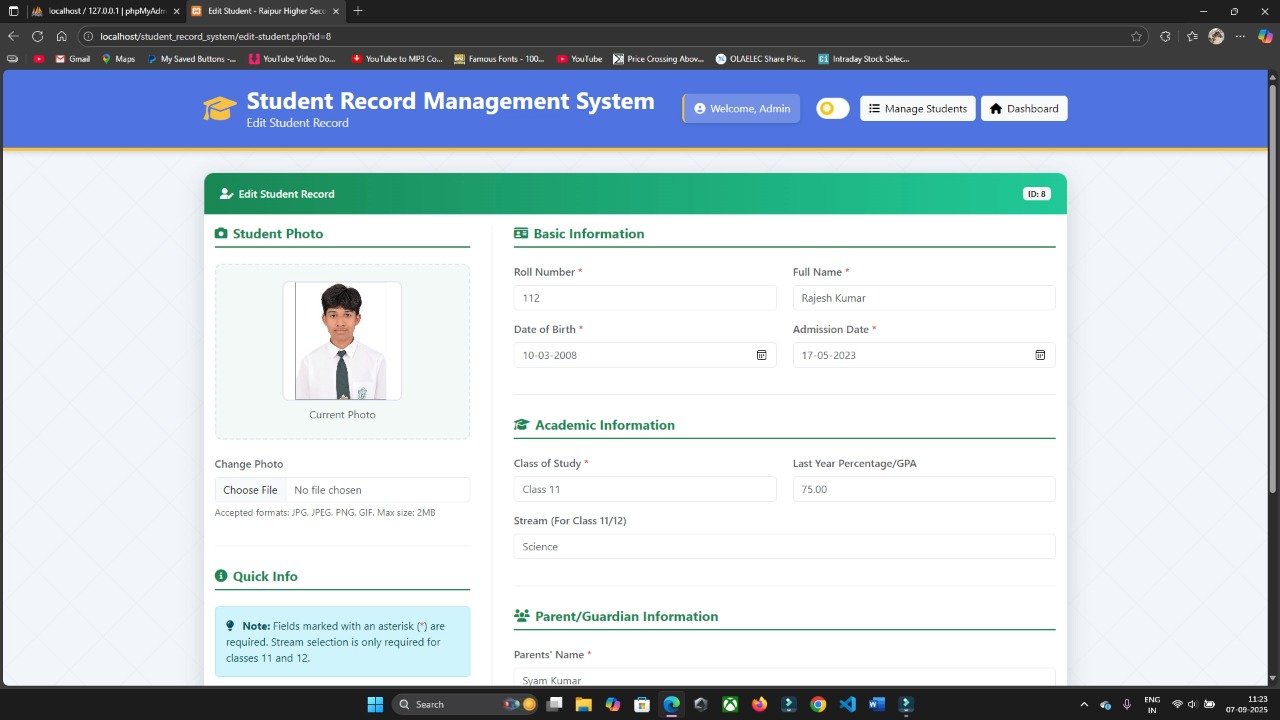1280x720 pixels.
Task: Click the current student photo thumbnail
Action: coord(342,341)
